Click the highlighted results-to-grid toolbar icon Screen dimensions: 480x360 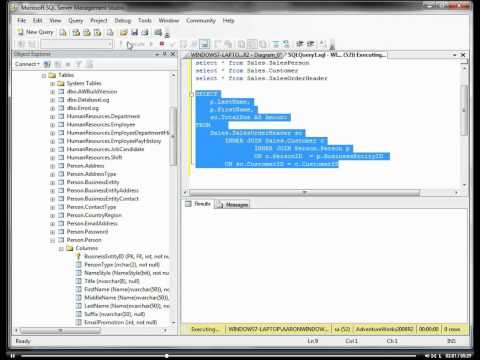(x=204, y=44)
